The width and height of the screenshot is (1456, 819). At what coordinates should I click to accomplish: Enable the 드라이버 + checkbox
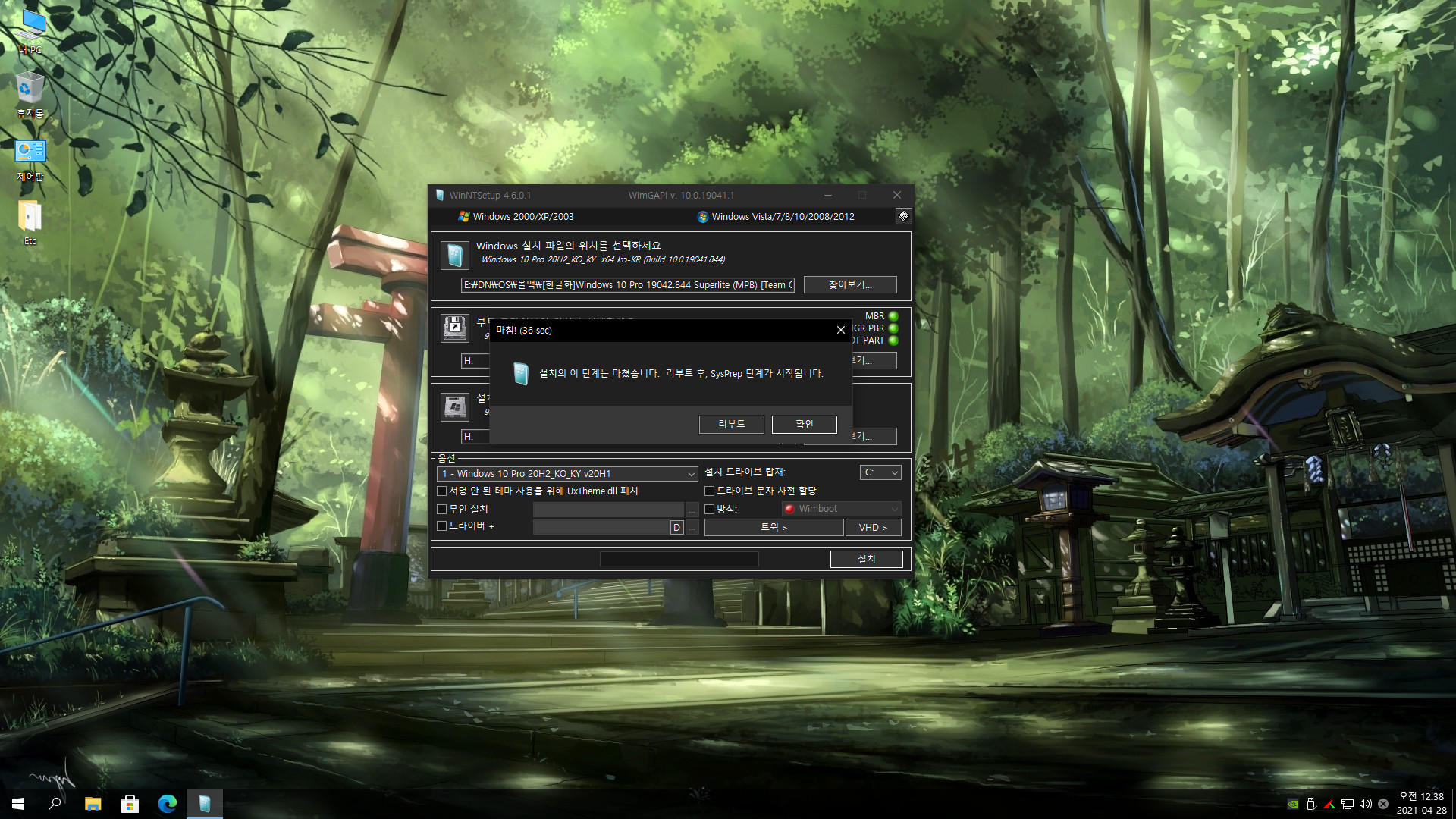point(441,526)
